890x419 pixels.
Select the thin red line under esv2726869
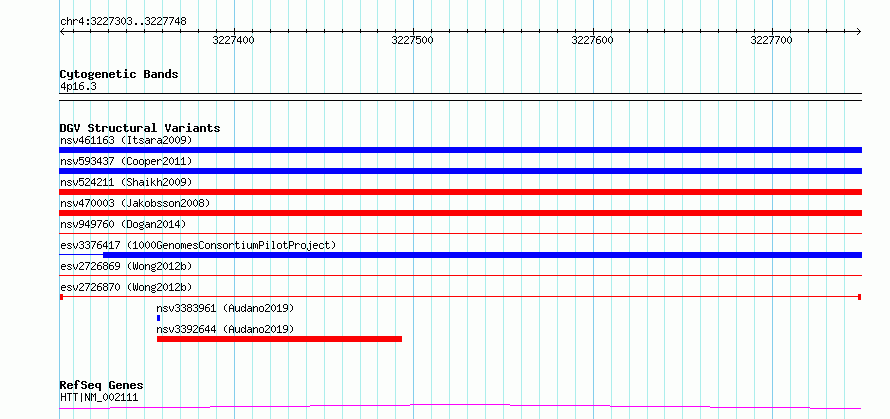(x=460, y=275)
